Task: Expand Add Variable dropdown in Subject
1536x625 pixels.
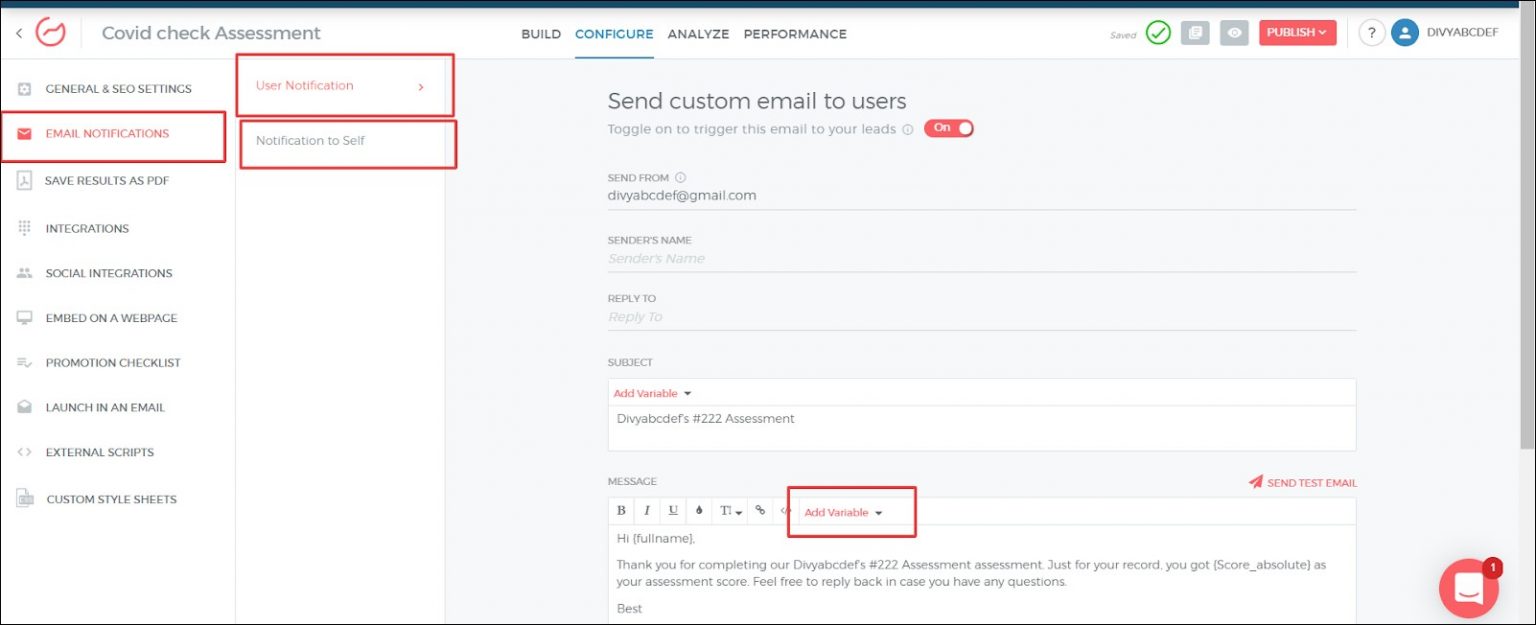Action: pyautogui.click(x=652, y=393)
